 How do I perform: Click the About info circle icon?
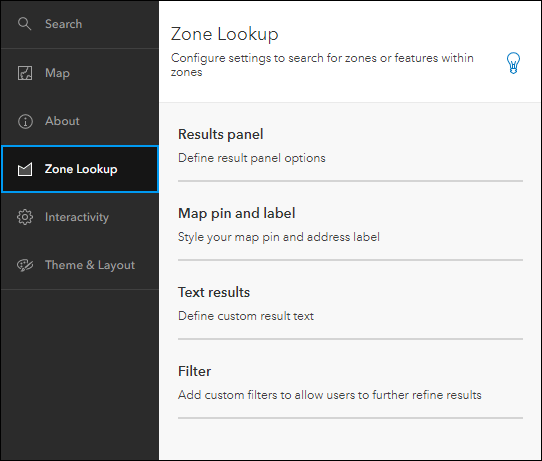tap(25, 121)
